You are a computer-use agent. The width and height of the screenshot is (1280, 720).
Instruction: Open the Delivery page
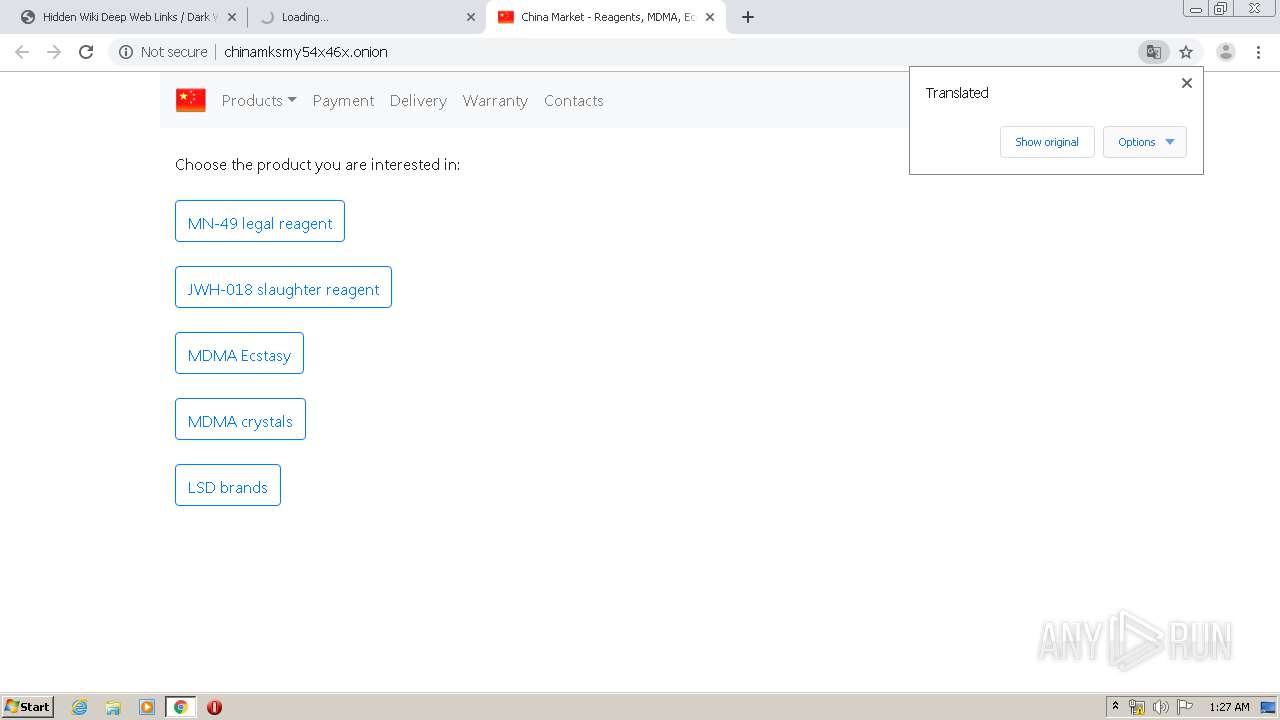(x=418, y=100)
